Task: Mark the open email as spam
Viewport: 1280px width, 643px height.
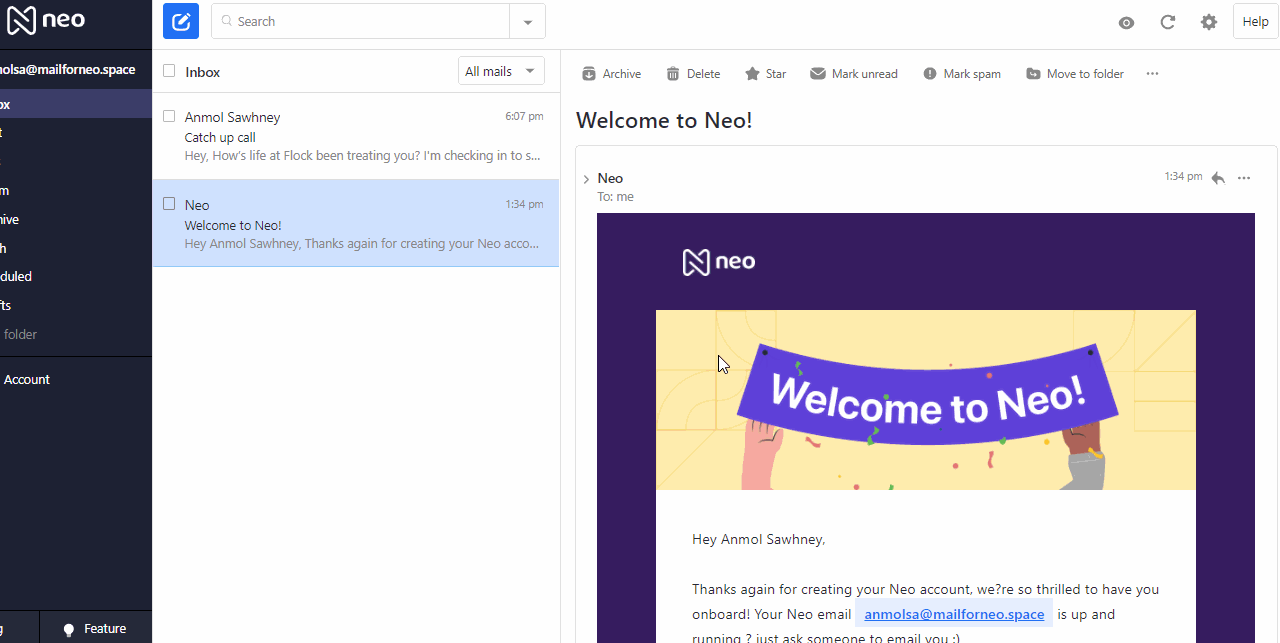Action: click(x=961, y=74)
